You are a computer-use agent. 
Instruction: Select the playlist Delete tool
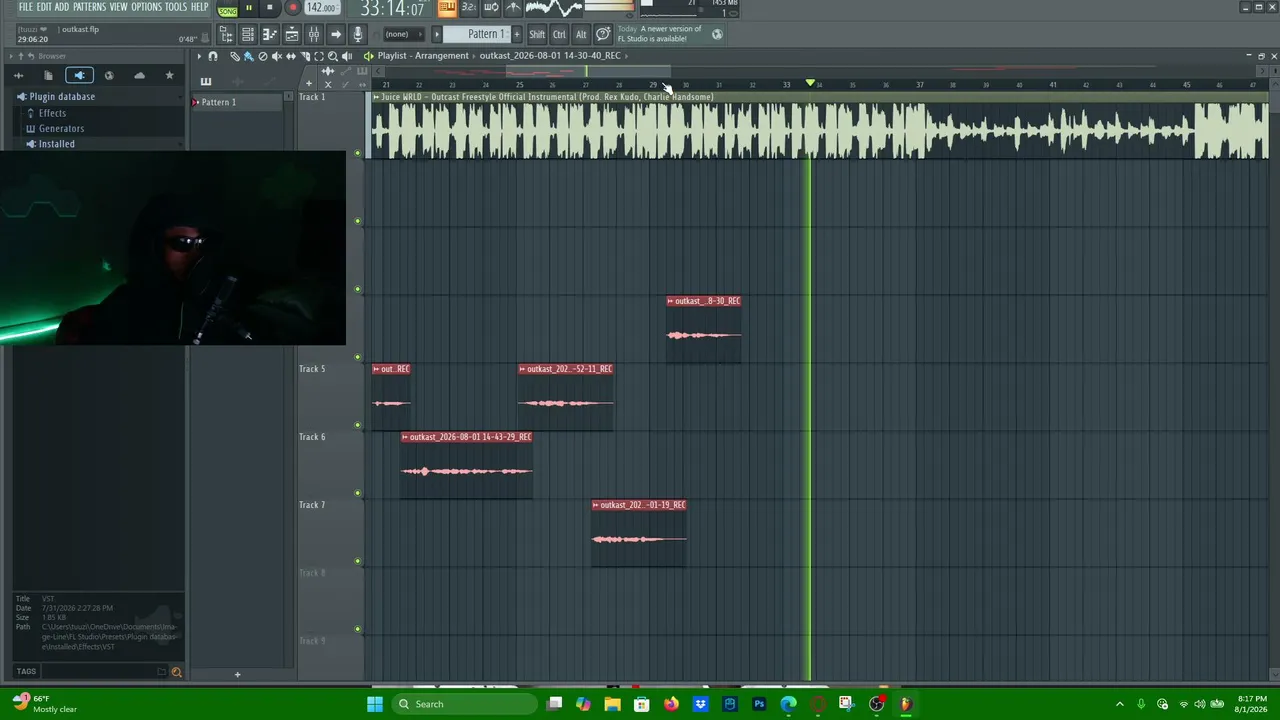(x=263, y=56)
